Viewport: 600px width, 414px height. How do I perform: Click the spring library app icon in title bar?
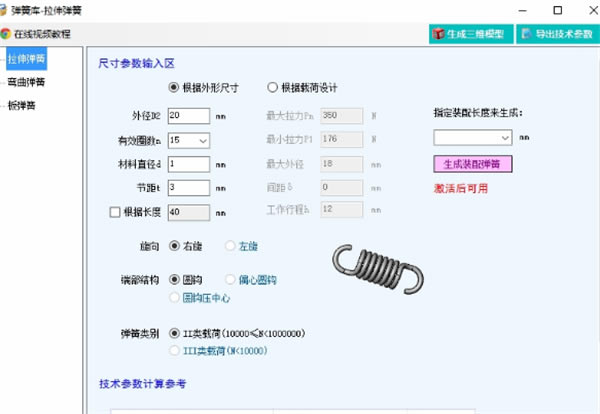[x=3, y=10]
